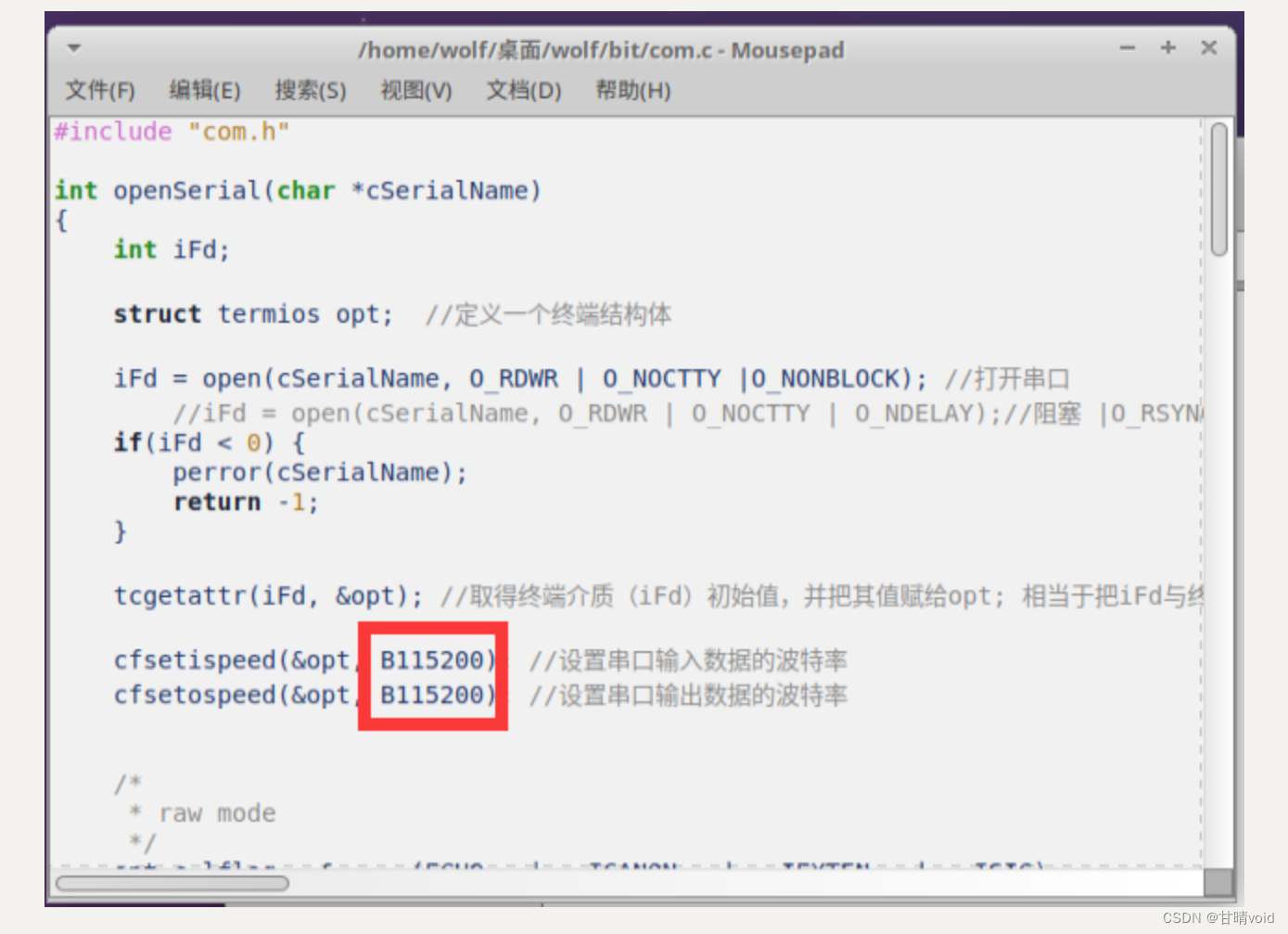Open the 文档(D) menu
The image size is (1288, 934).
pos(524,90)
